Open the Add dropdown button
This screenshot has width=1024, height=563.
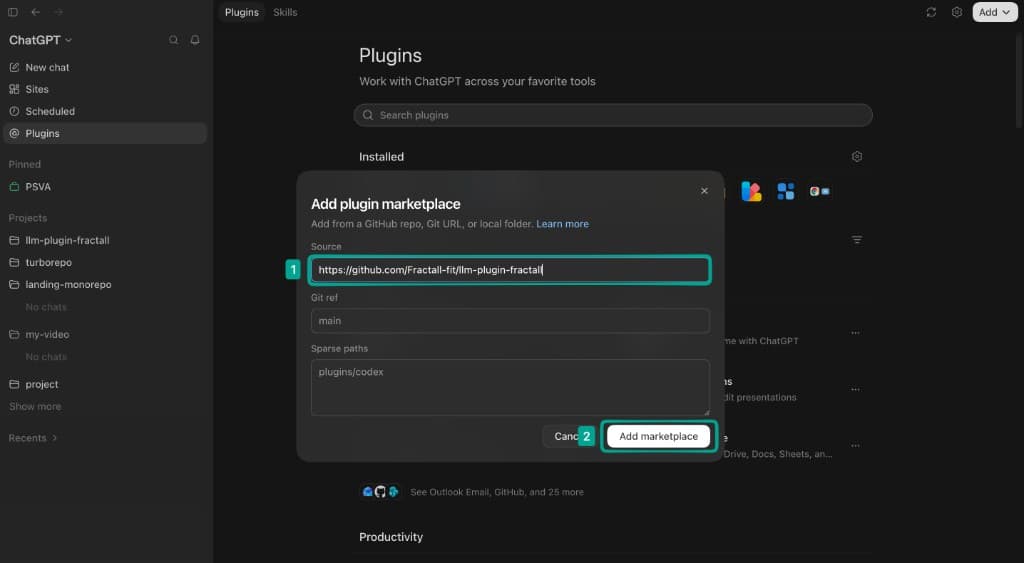[995, 12]
